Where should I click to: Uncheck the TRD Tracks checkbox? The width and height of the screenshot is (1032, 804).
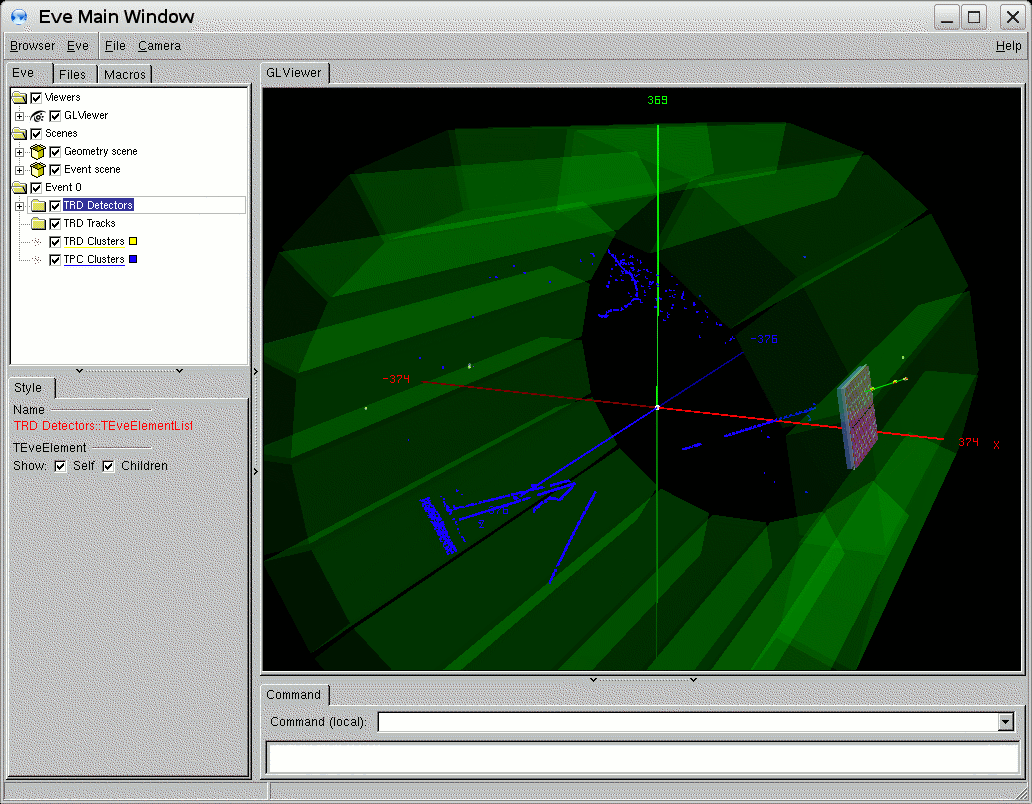click(55, 224)
